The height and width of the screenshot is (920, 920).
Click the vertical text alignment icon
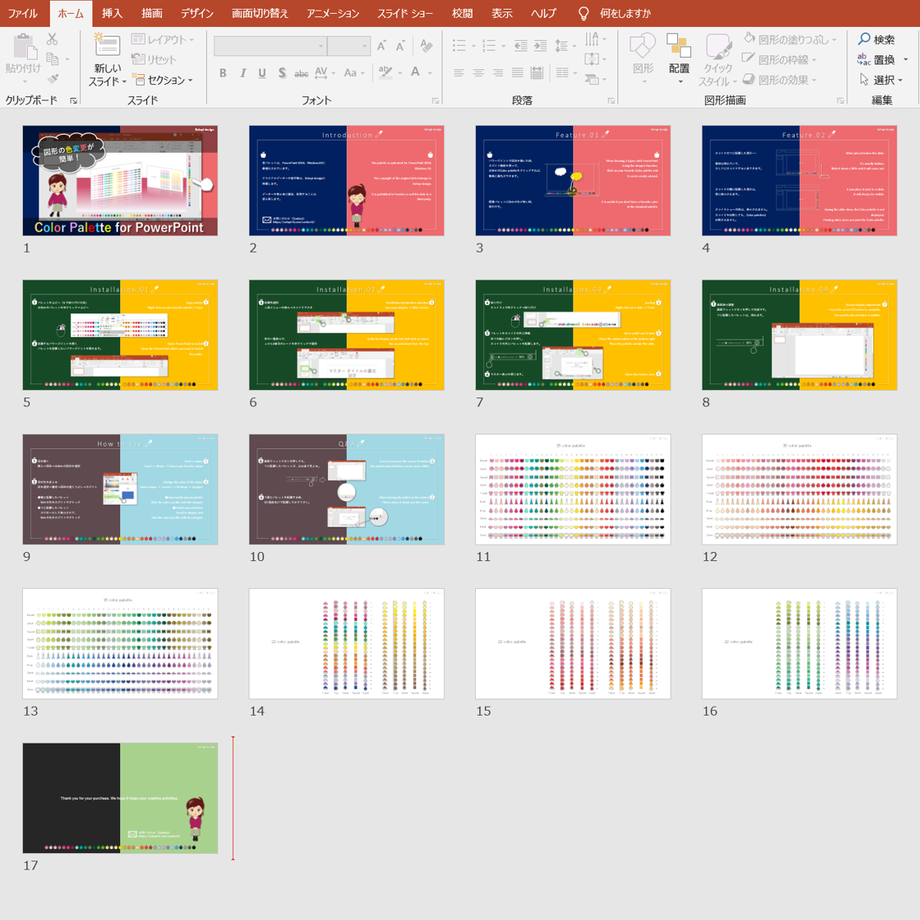click(x=592, y=59)
